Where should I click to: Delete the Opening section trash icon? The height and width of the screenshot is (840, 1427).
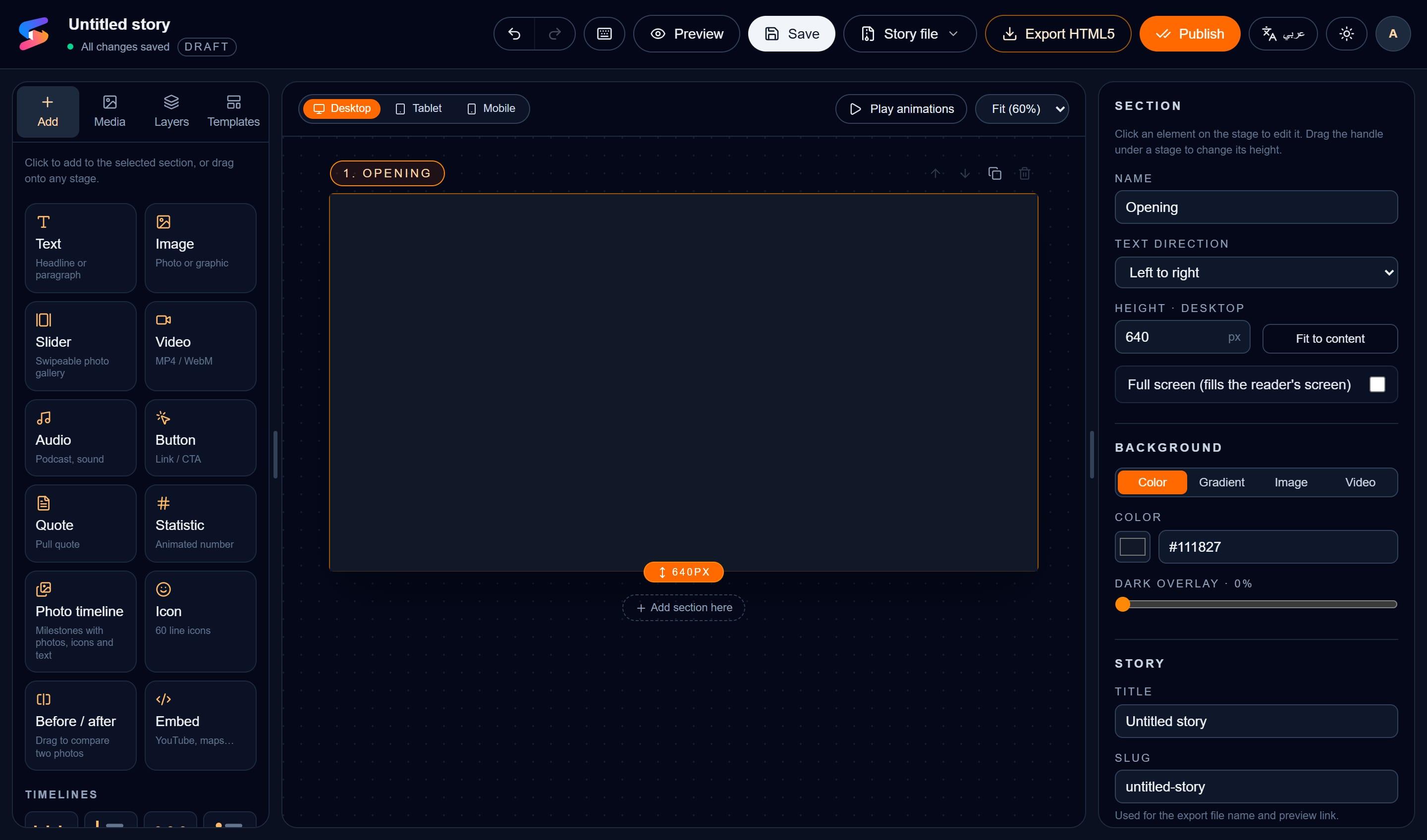tap(1024, 173)
